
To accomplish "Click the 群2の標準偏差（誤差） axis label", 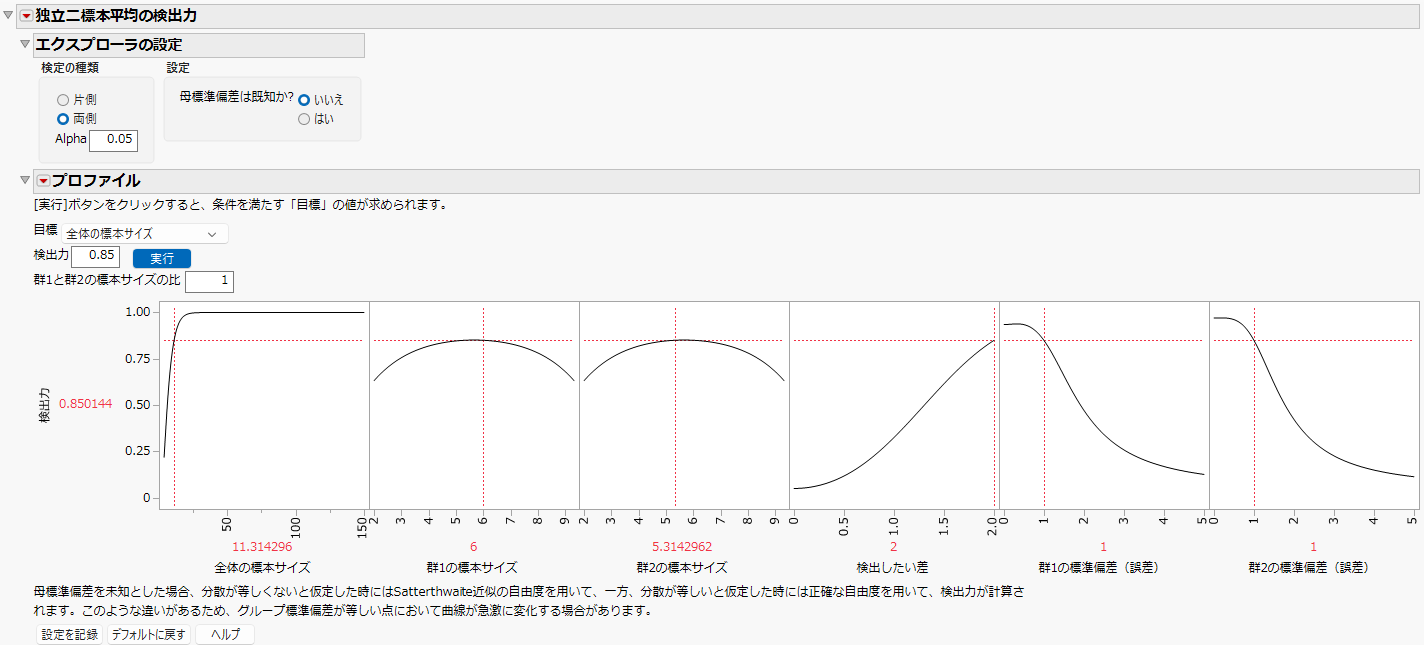I will 1309,567.
